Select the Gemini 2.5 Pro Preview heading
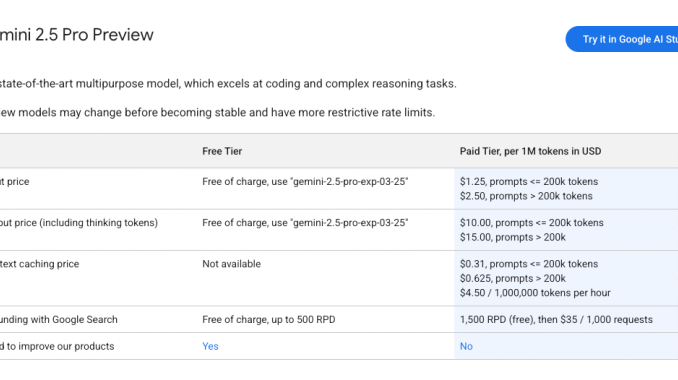Screen dimensions: 678x380 coord(77,35)
